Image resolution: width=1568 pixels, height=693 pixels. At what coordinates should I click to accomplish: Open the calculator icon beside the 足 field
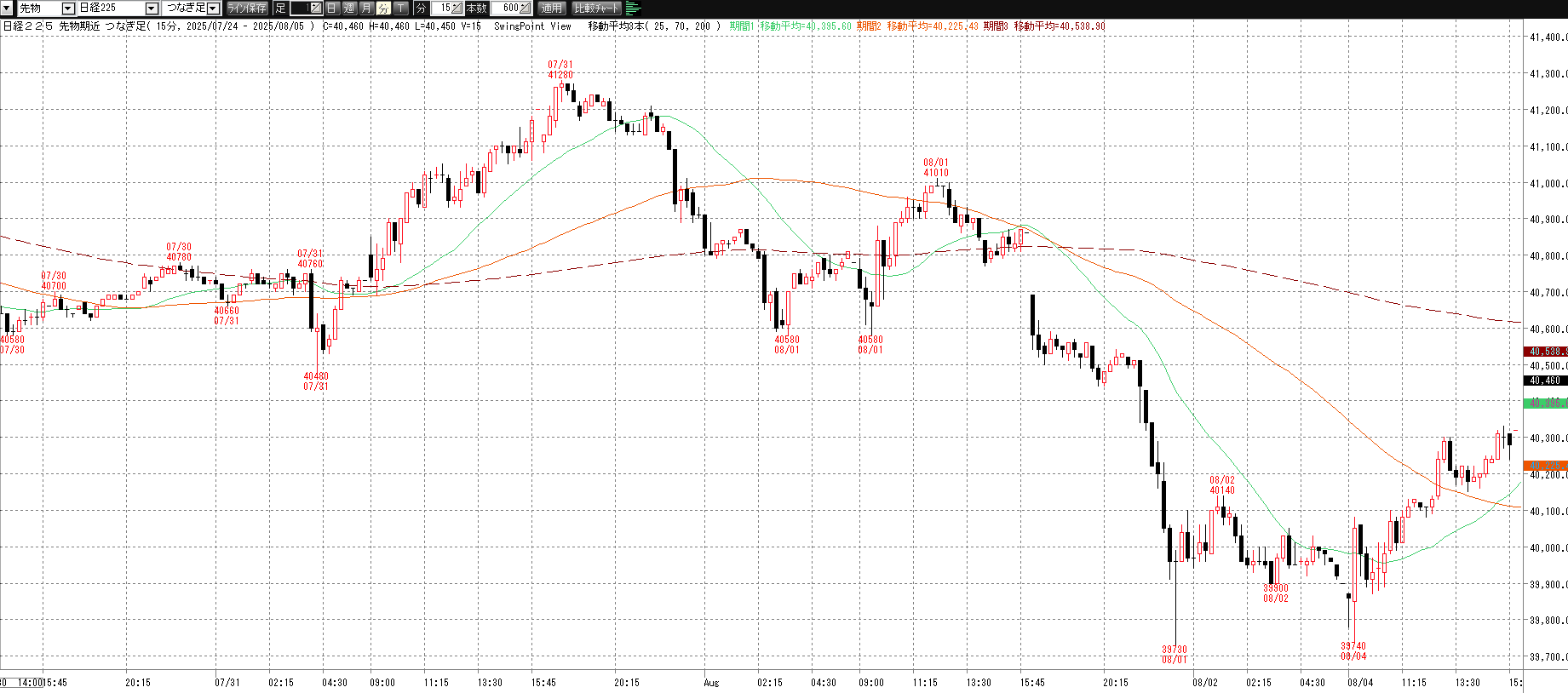click(x=315, y=9)
